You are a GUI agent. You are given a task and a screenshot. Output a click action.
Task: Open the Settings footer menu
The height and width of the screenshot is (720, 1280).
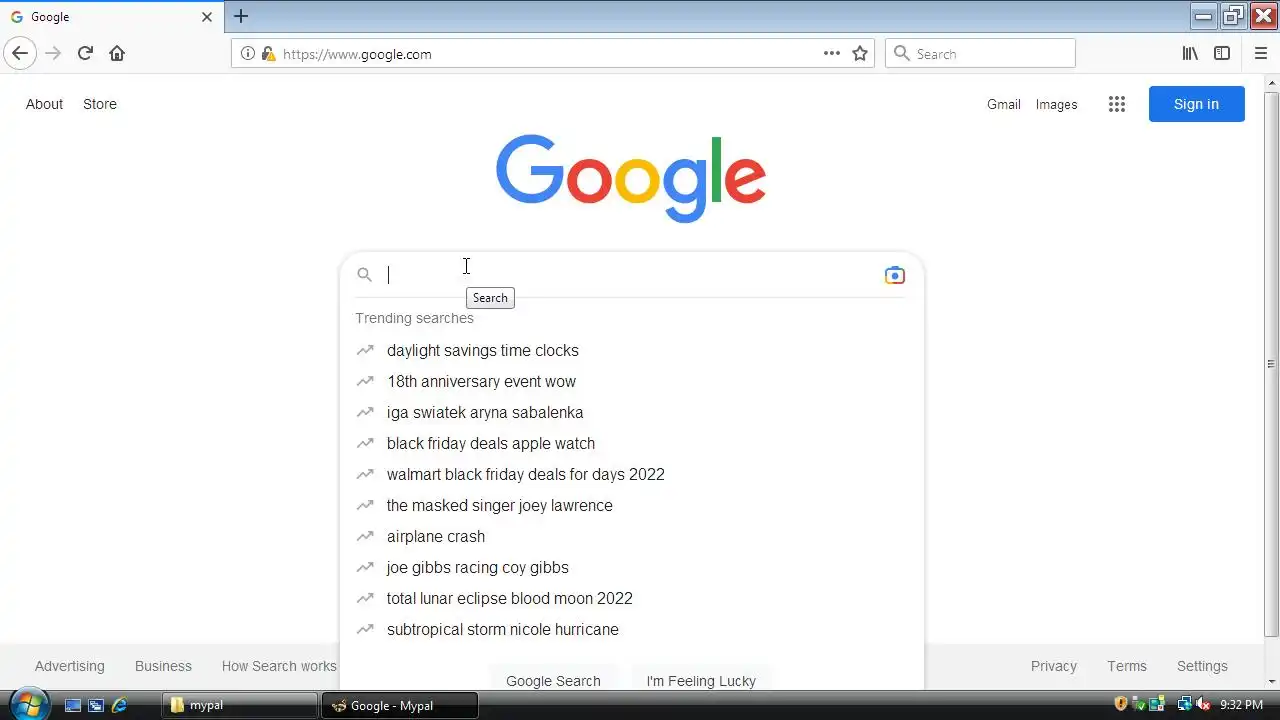[1202, 666]
